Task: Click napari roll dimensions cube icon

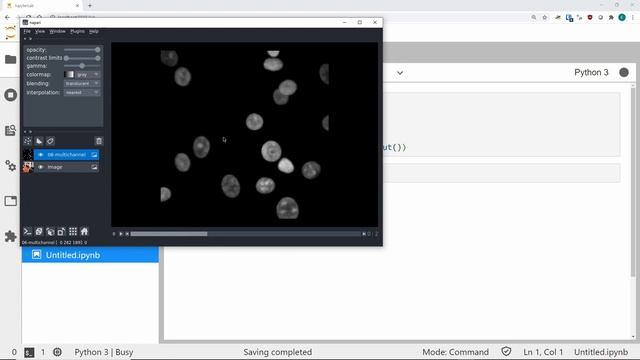Action: click(50, 231)
